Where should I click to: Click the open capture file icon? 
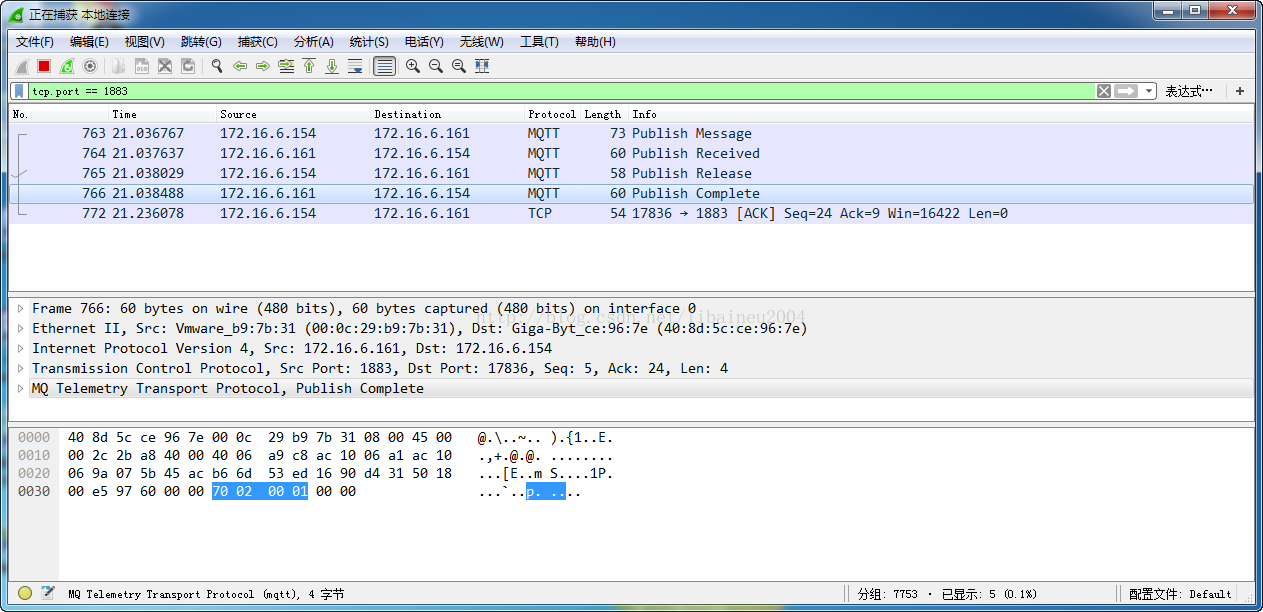click(x=118, y=66)
